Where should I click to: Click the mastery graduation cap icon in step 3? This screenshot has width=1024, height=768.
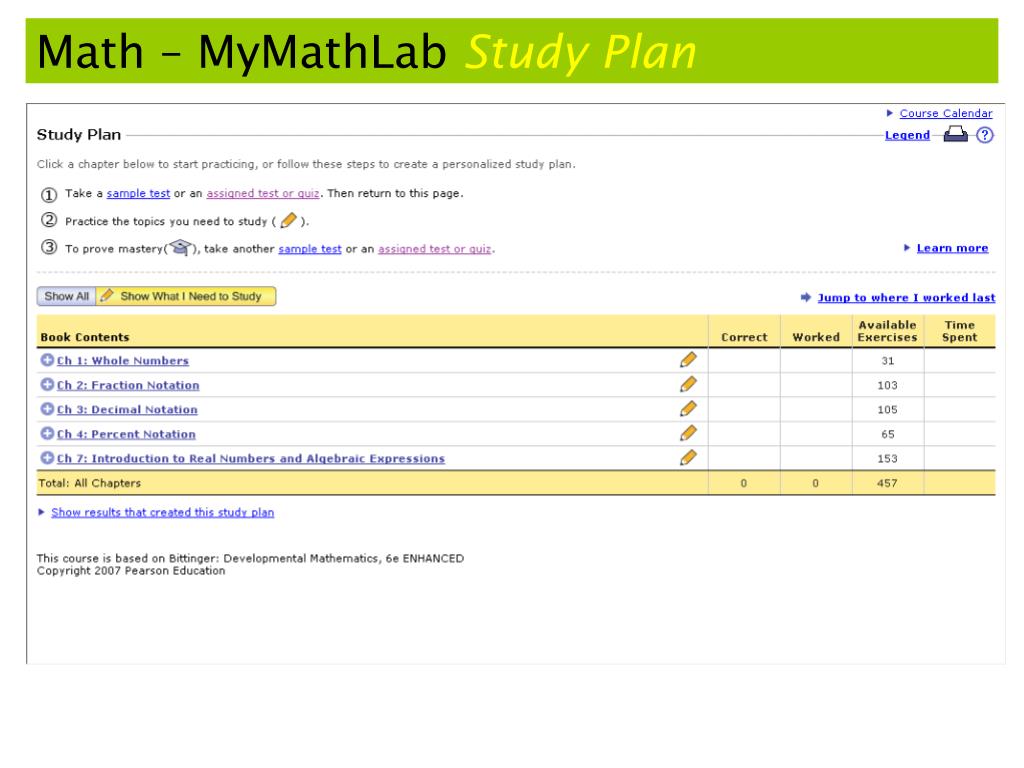(x=180, y=248)
